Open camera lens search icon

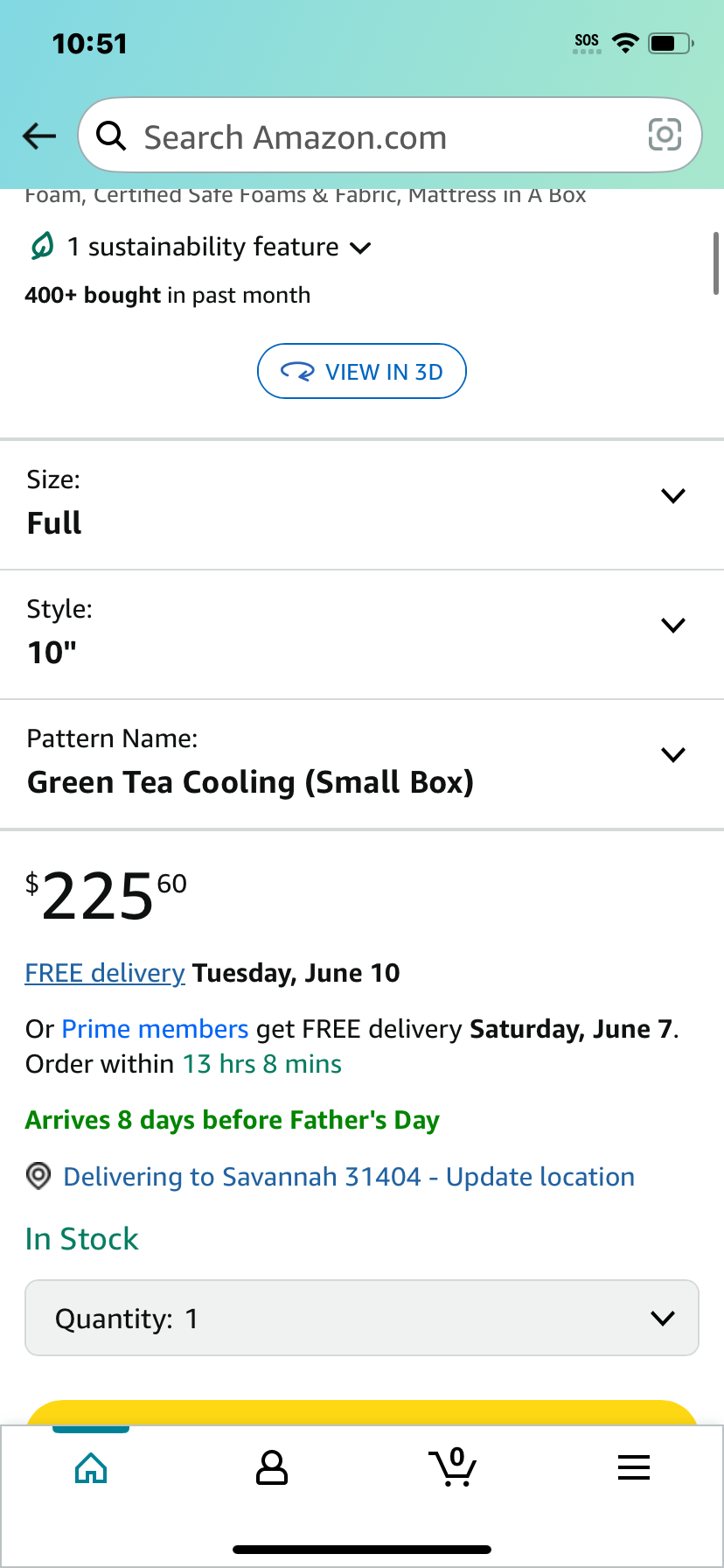click(x=665, y=135)
